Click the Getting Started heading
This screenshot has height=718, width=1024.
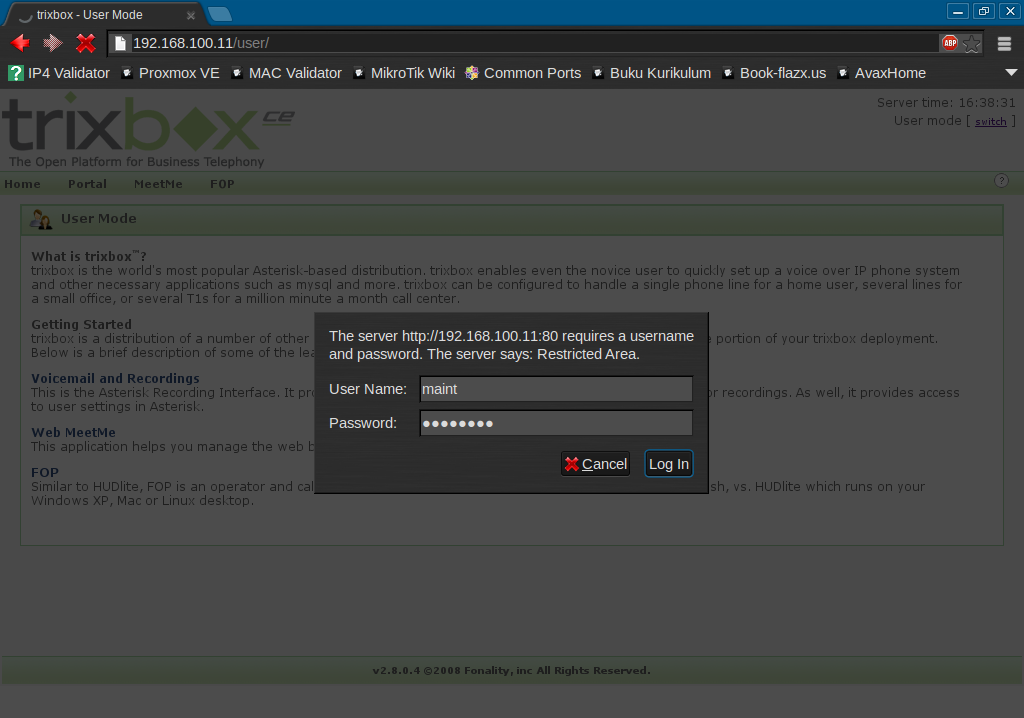82,325
